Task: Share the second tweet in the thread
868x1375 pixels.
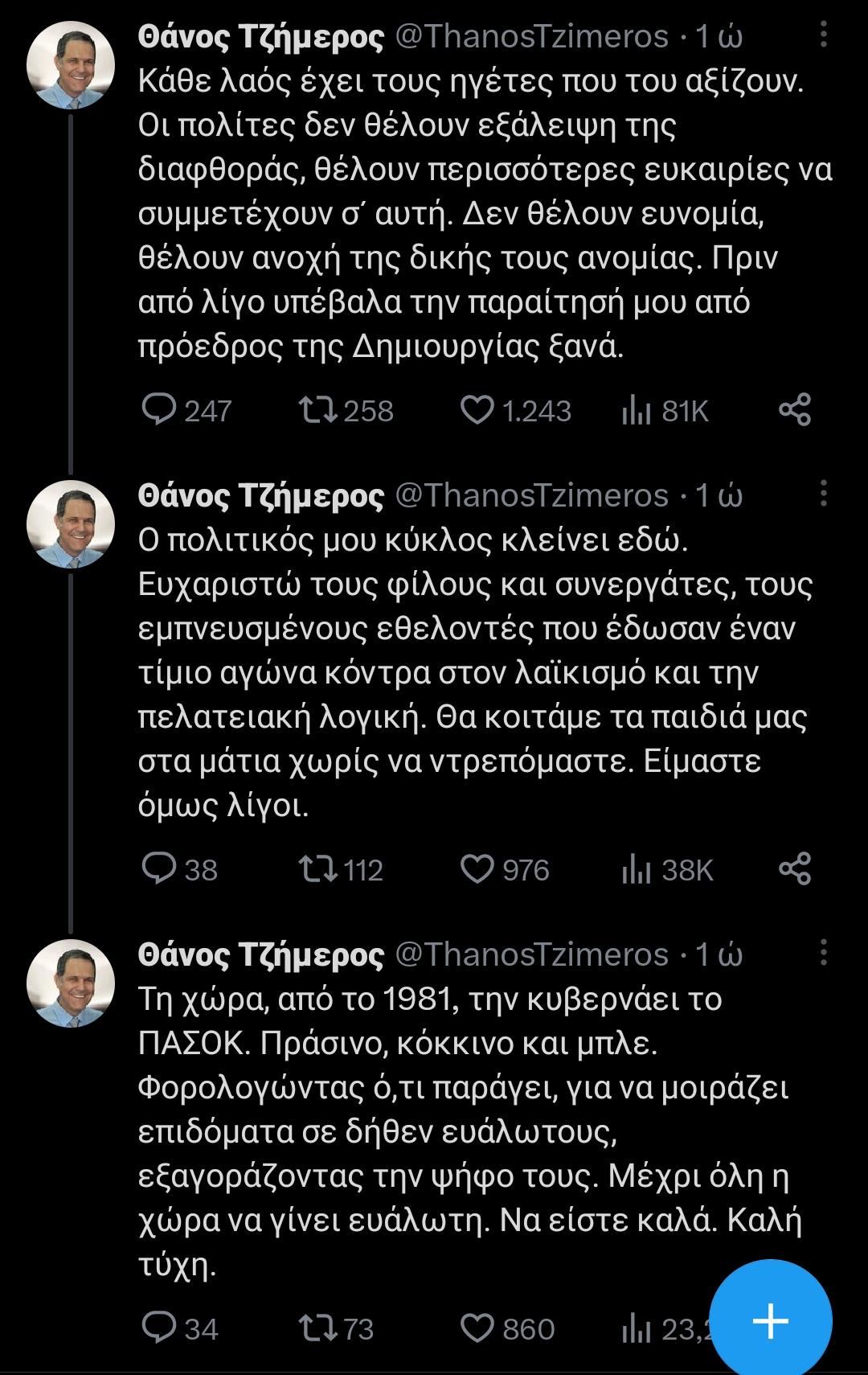Action: click(x=795, y=869)
